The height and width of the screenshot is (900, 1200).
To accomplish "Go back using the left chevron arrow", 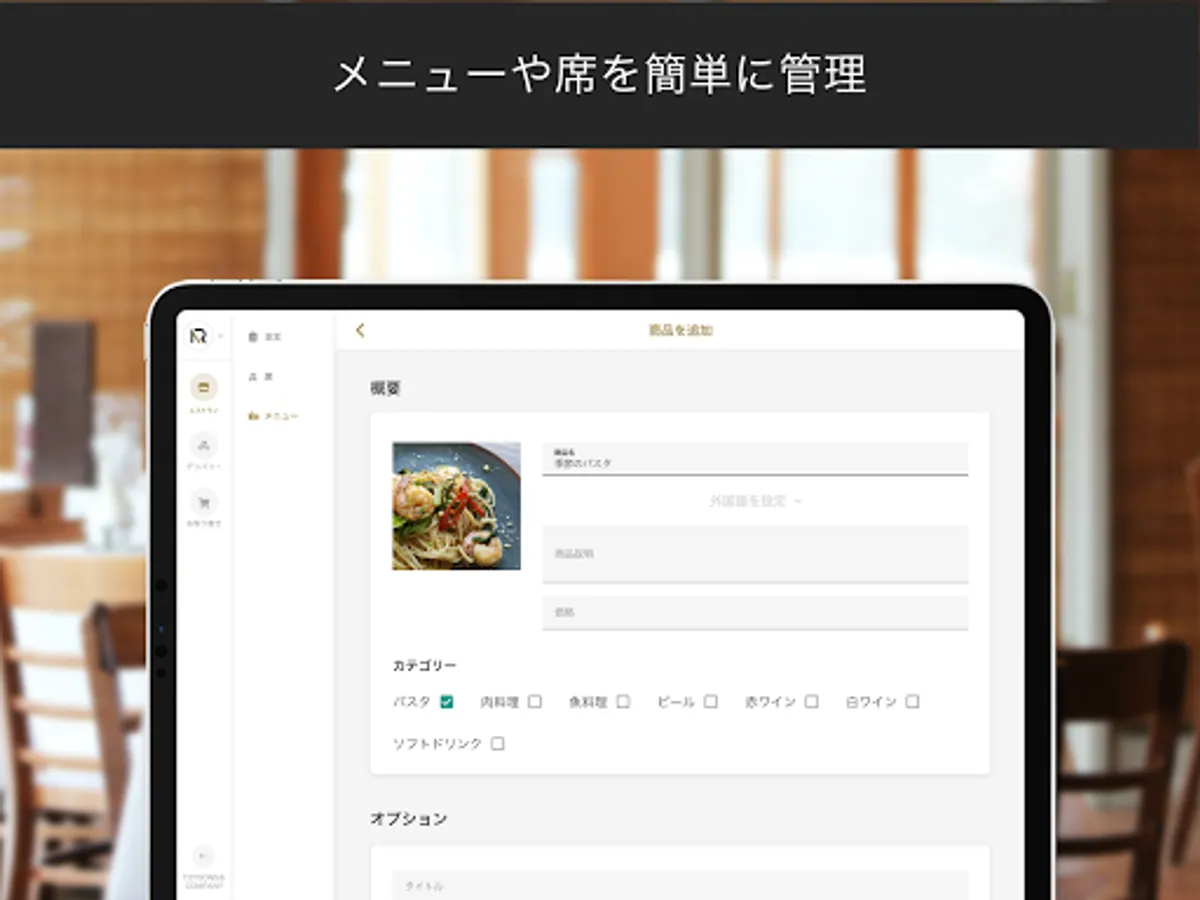I will [361, 330].
